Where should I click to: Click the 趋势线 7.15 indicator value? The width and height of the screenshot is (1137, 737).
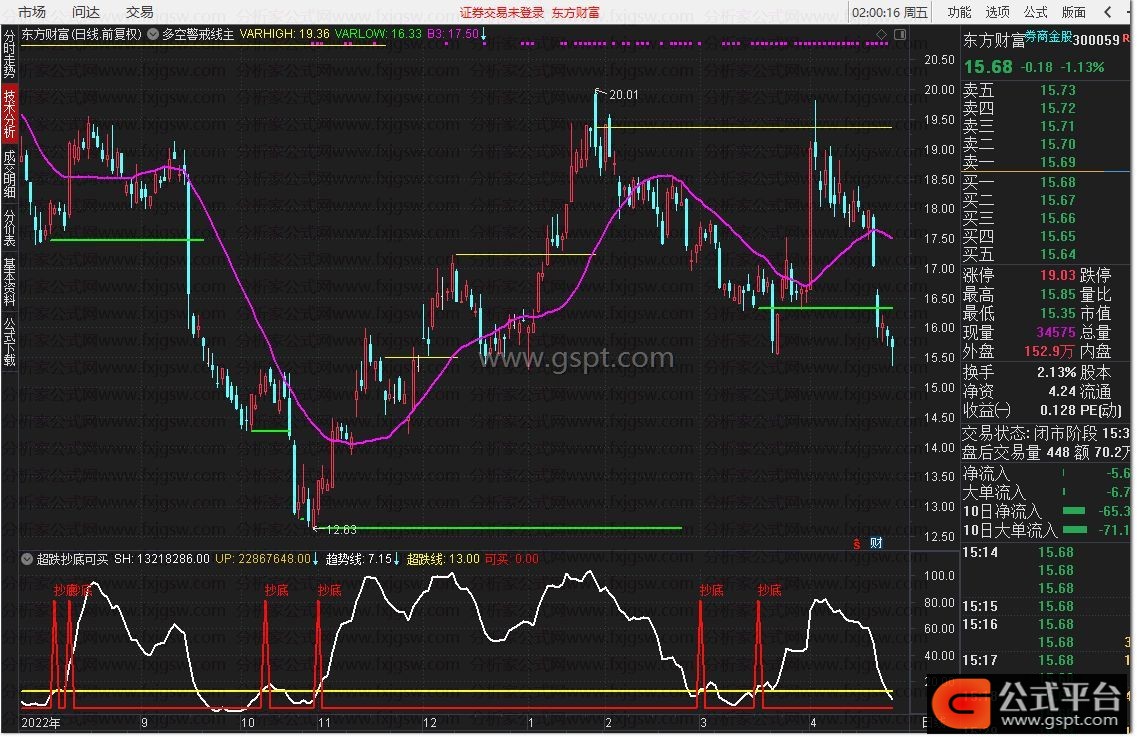pyautogui.click(x=358, y=559)
